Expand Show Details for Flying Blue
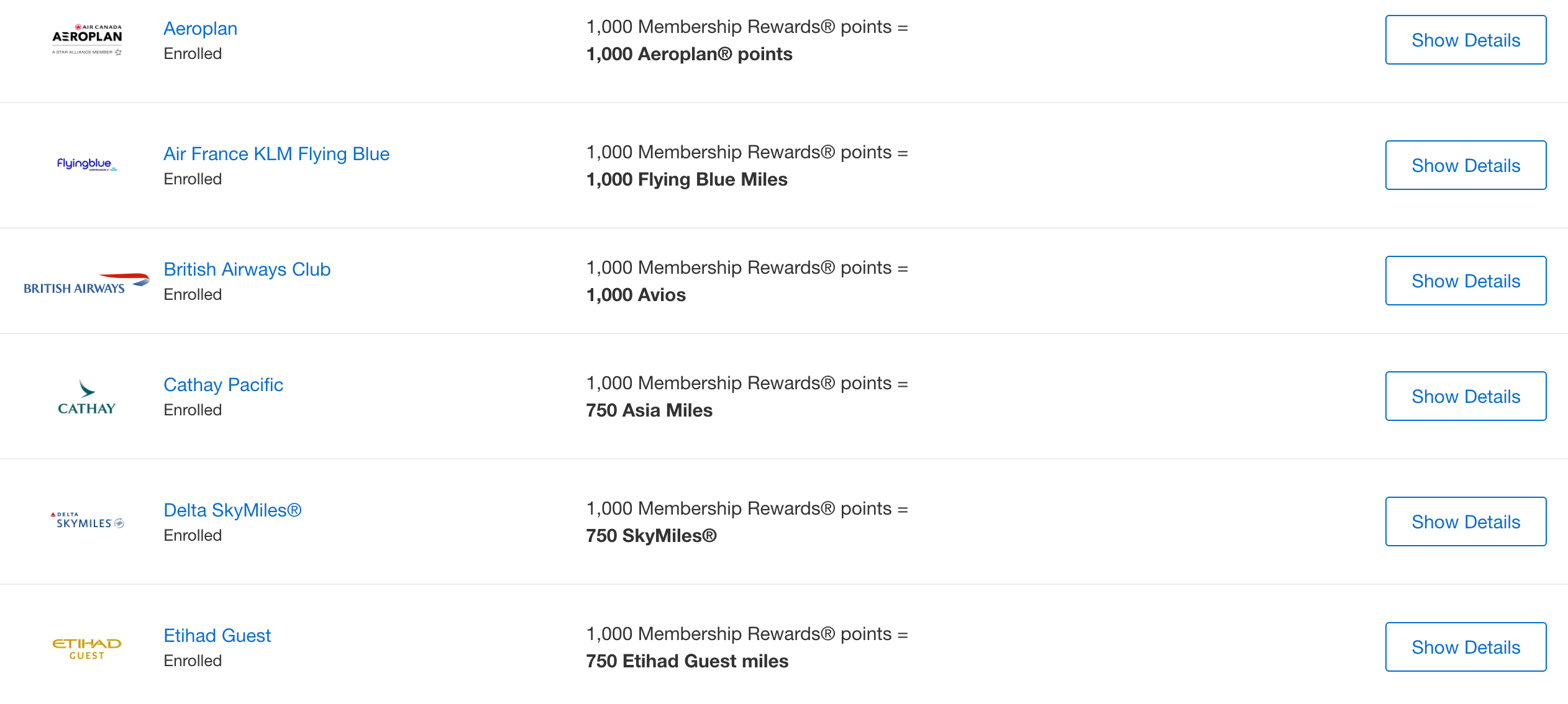 point(1465,166)
